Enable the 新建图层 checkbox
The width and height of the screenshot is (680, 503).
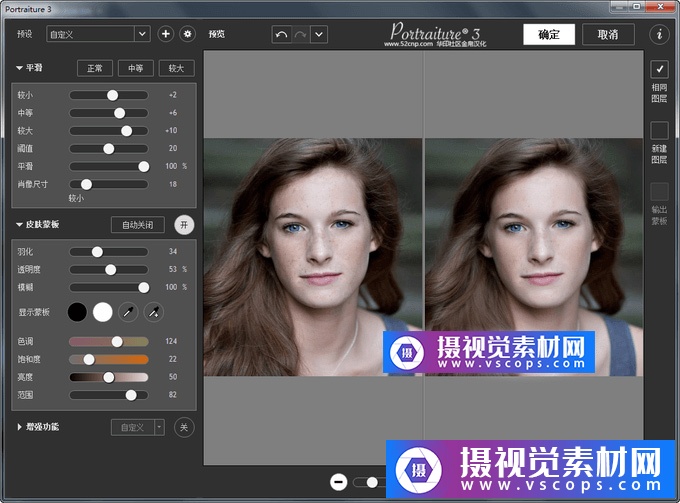659,130
